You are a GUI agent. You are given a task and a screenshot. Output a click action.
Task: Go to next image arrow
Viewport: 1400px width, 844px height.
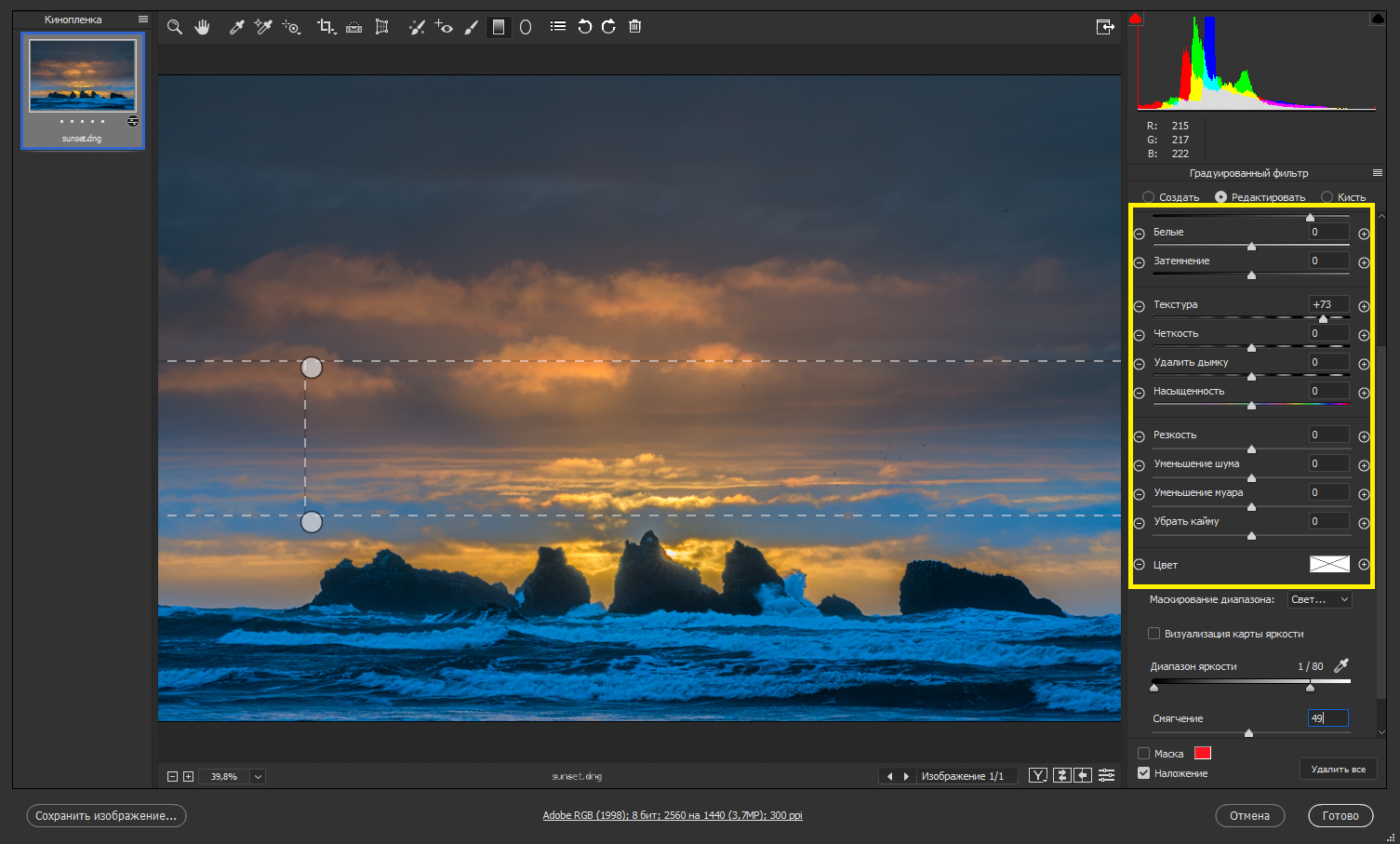pos(906,776)
